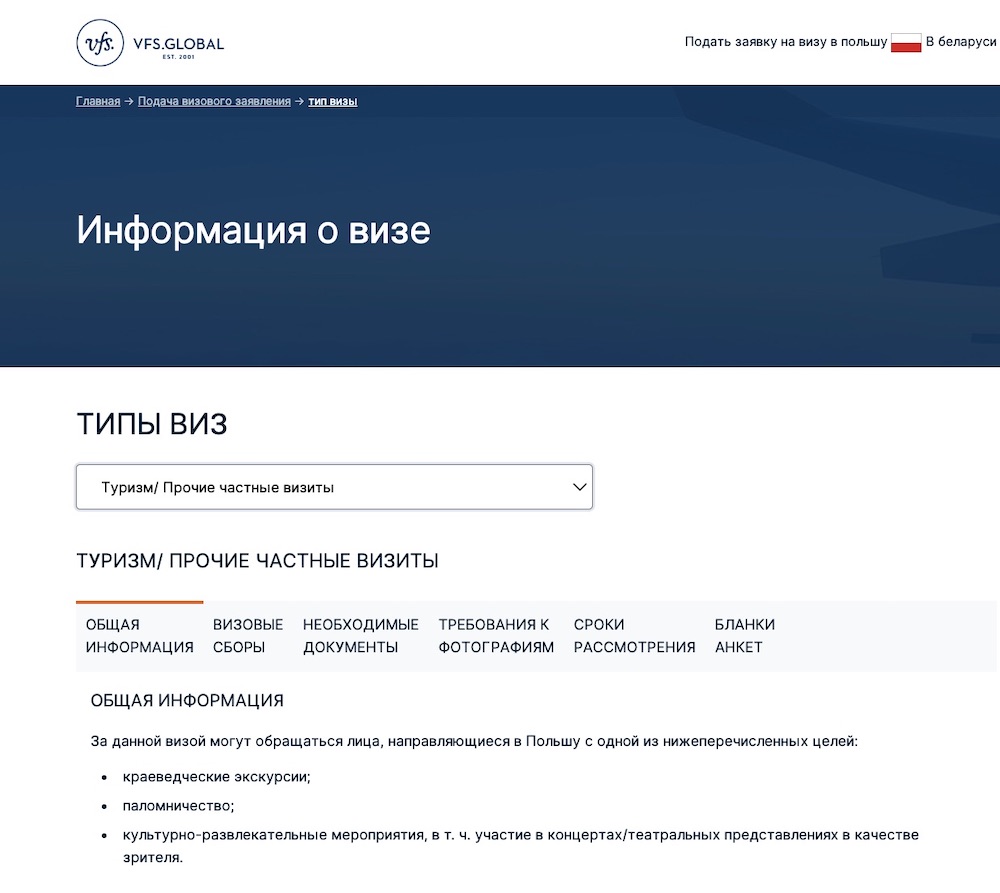The image size is (1000, 893).
Task: Click the chevron on the visa type selector
Action: pos(578,487)
